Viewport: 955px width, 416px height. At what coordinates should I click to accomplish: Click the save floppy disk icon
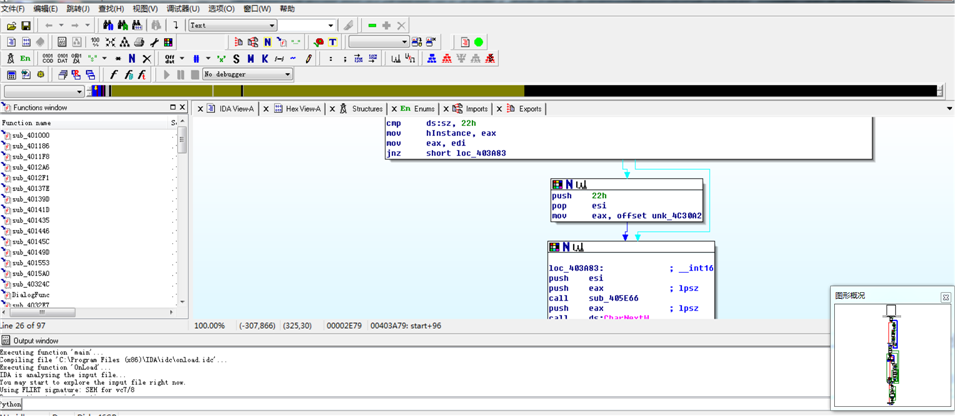click(x=26, y=26)
